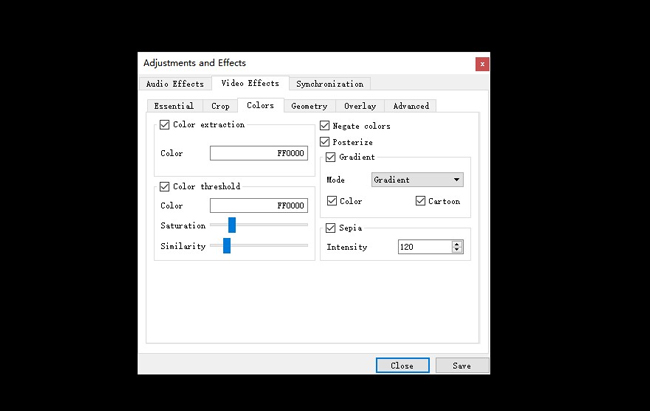Increase Intensity with the up arrow
The width and height of the screenshot is (650, 411).
coord(457,244)
